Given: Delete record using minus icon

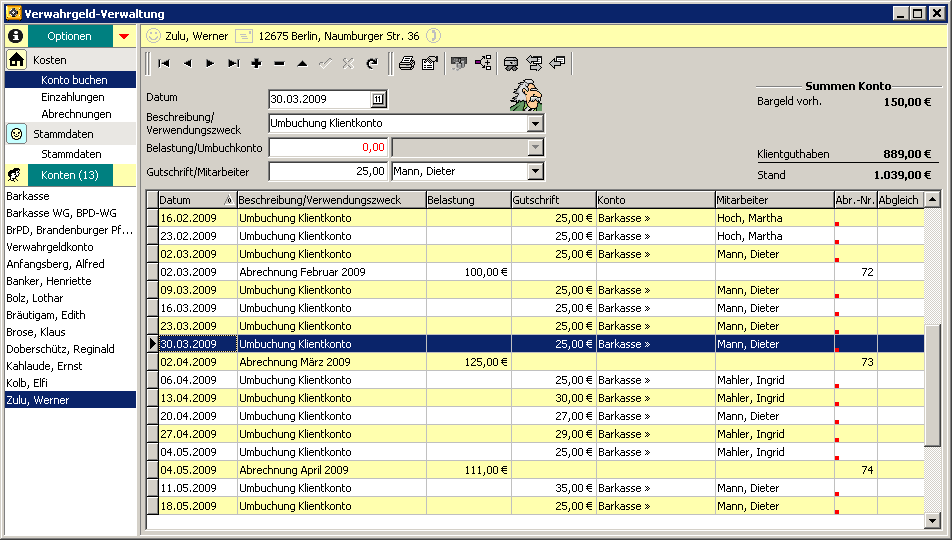Looking at the screenshot, I should (279, 63).
